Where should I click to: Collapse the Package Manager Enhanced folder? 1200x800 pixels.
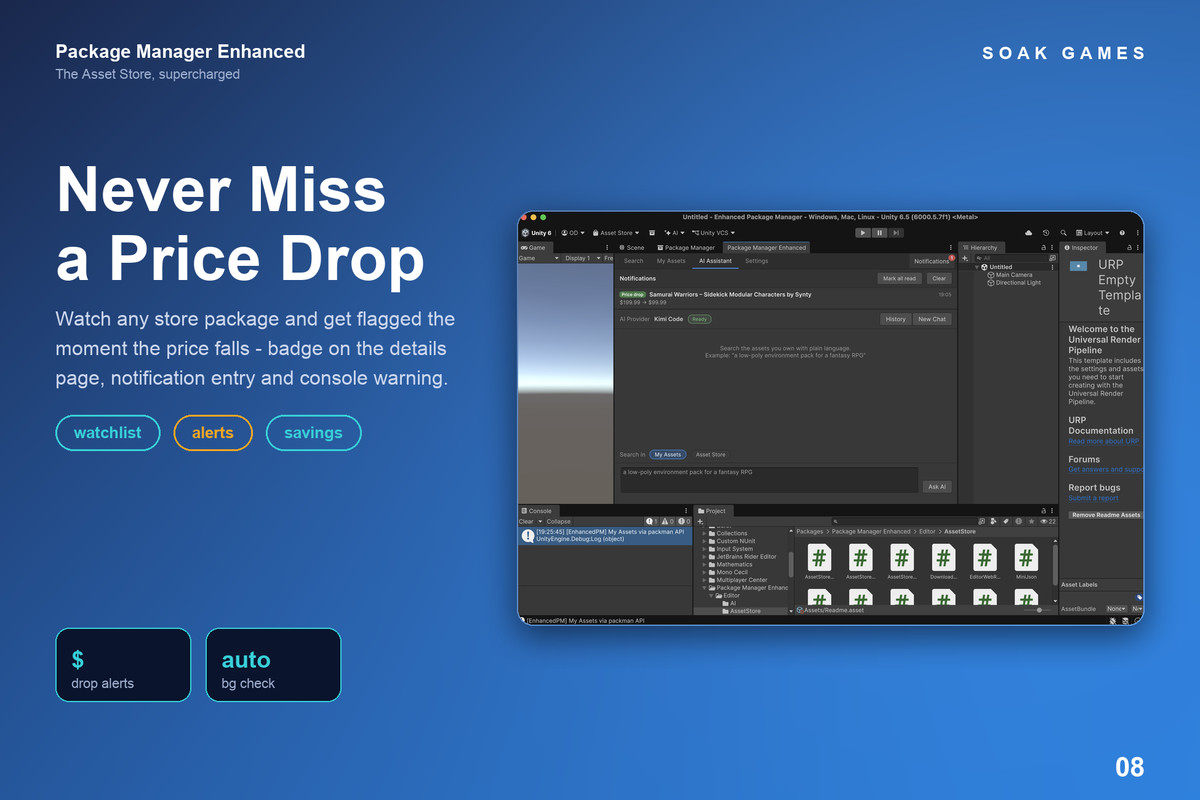[704, 588]
